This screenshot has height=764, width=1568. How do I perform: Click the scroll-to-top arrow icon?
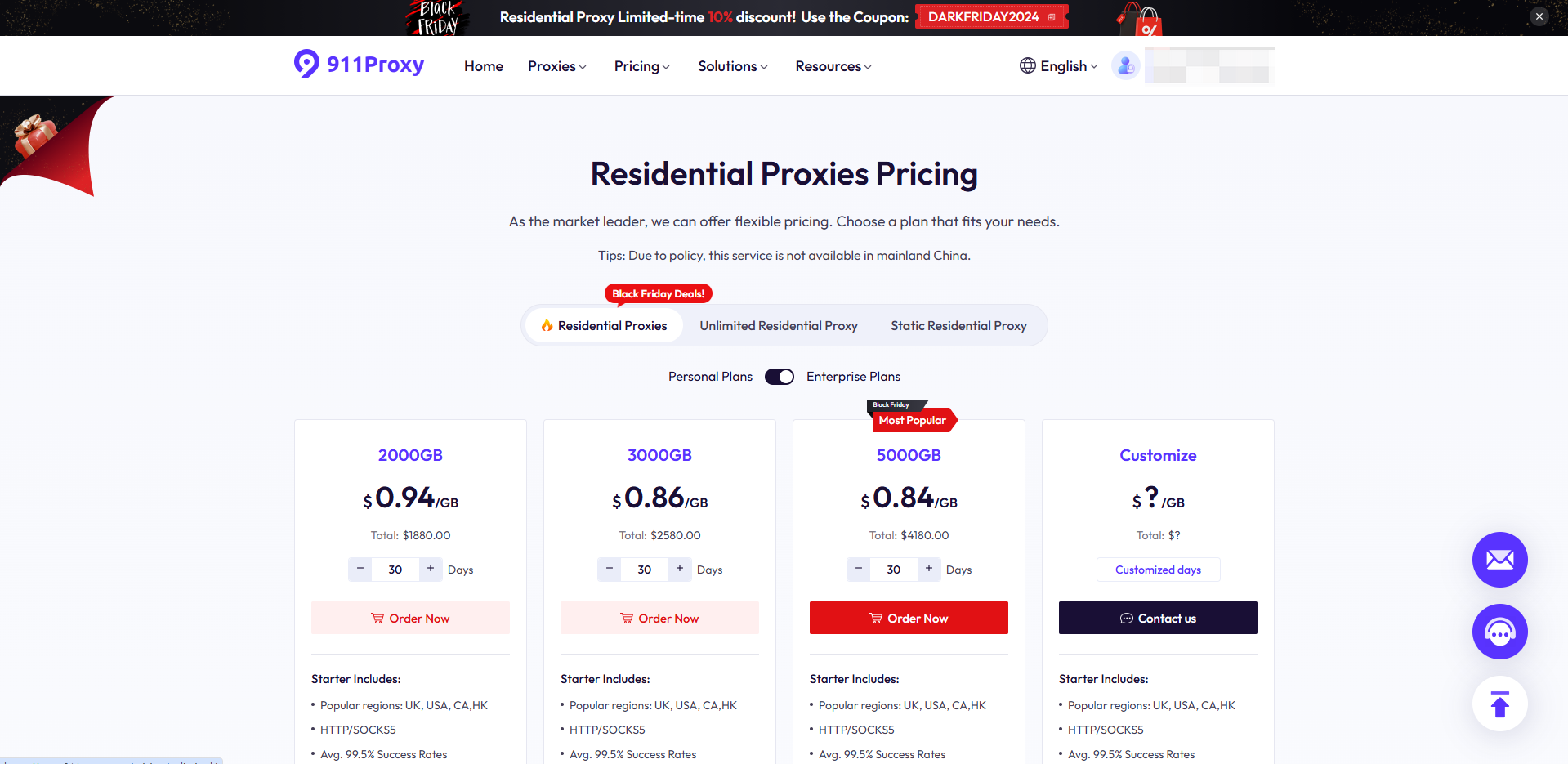tap(1499, 704)
